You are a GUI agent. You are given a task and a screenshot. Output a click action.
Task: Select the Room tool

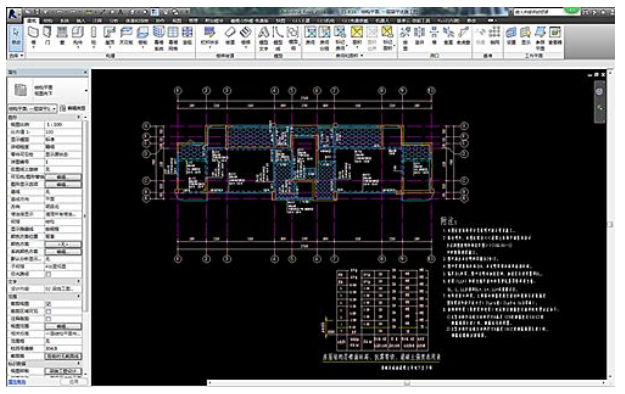310,35
